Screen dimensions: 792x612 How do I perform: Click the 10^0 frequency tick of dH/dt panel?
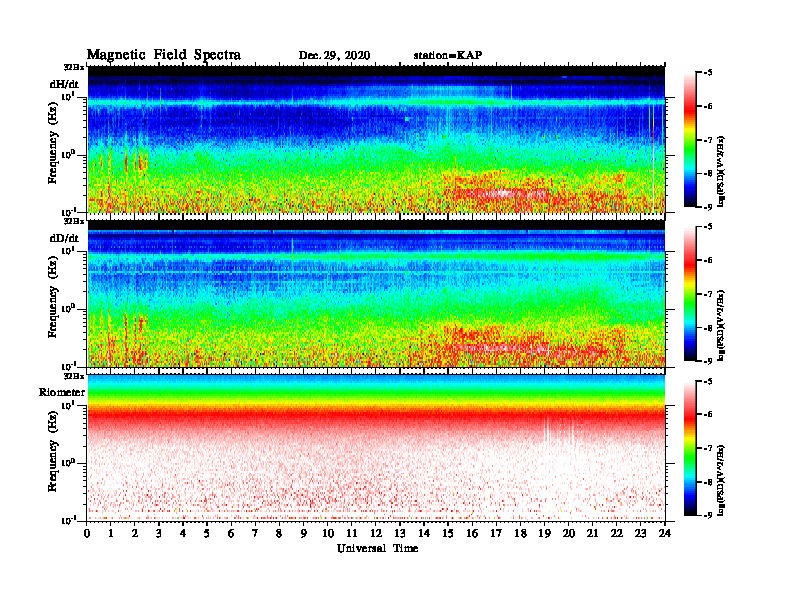[x=67, y=154]
